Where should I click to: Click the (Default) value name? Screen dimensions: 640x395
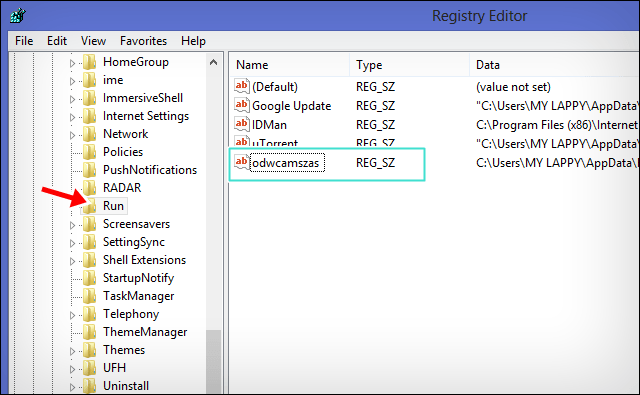[275, 87]
